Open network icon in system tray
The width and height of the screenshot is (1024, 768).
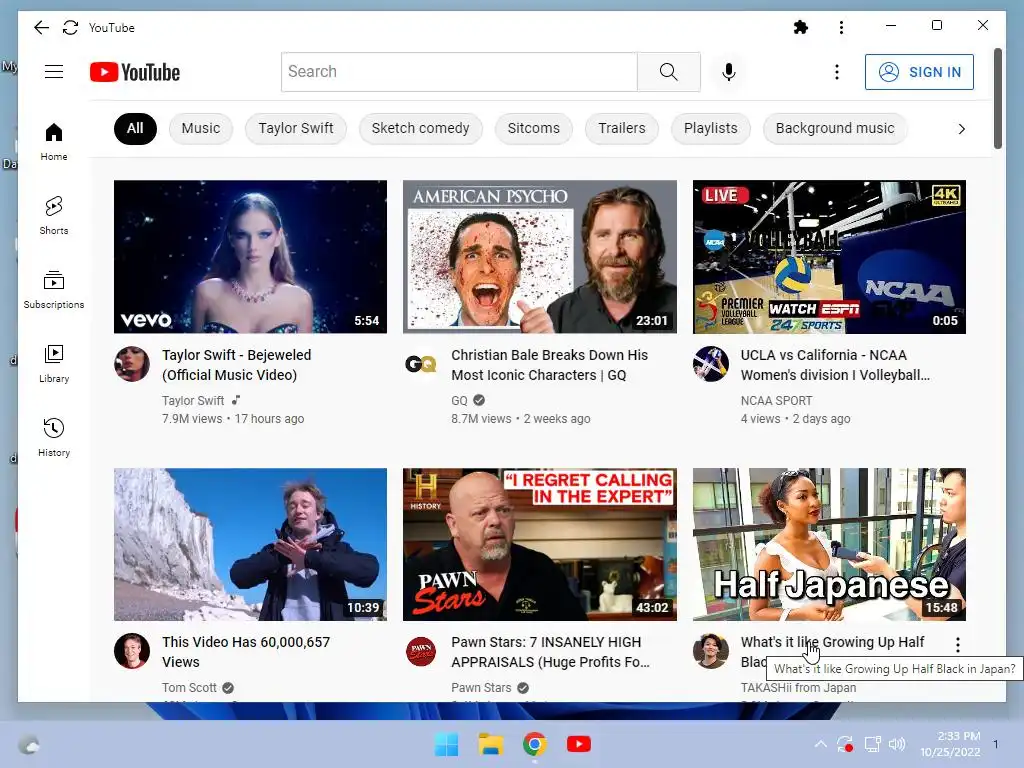[x=872, y=744]
